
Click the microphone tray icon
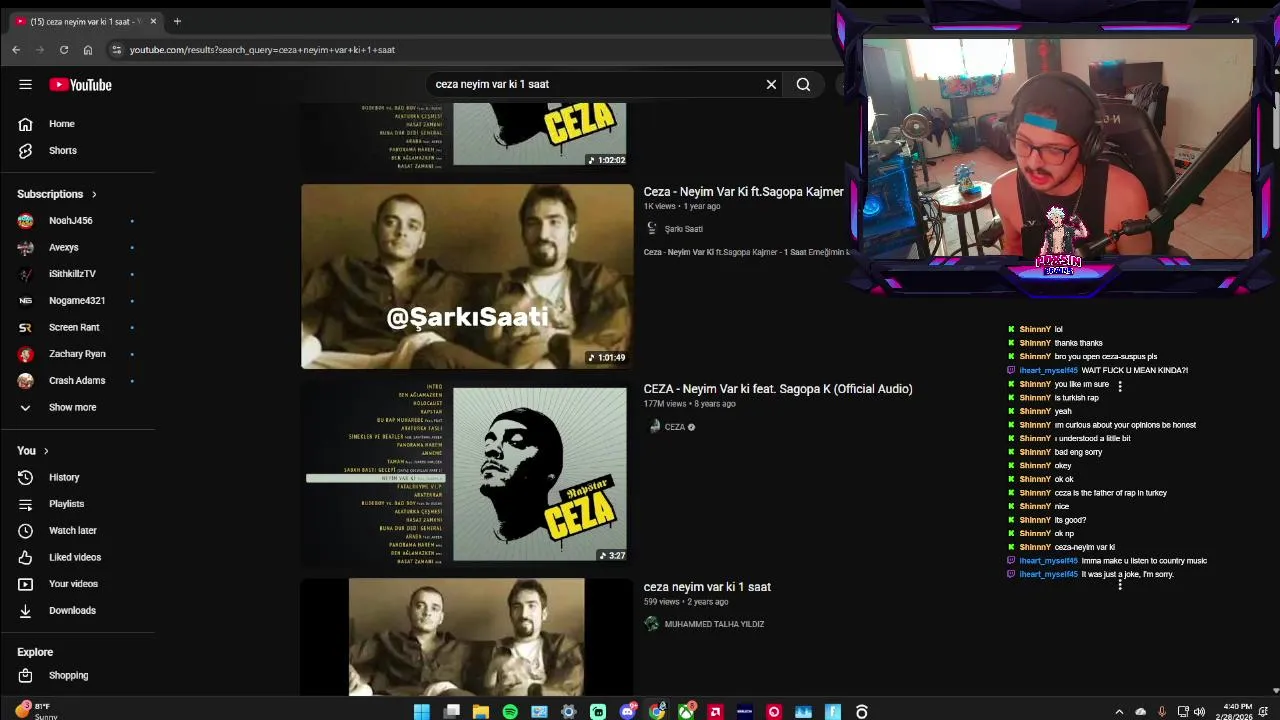pos(1161,712)
